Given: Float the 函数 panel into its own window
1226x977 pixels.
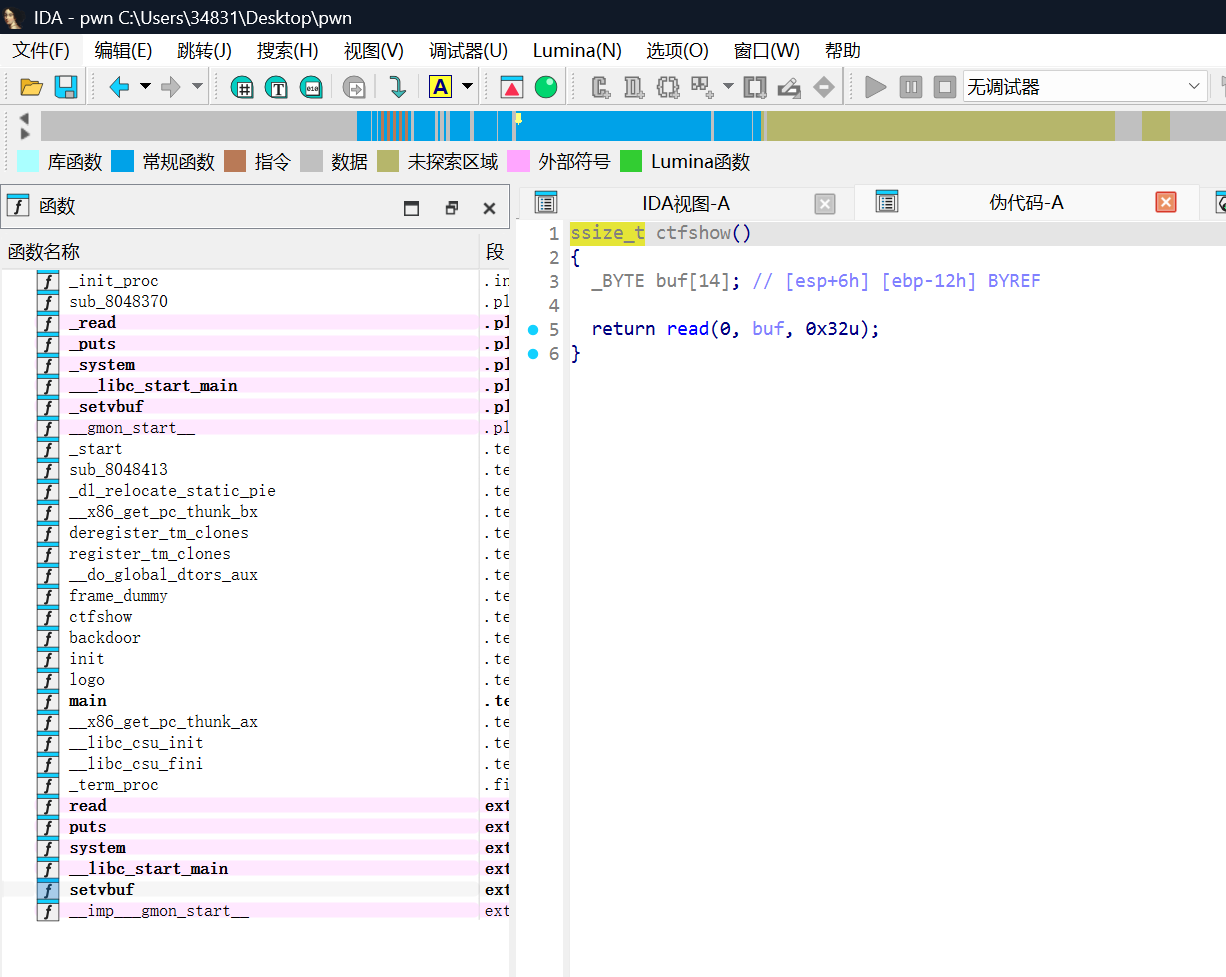Looking at the screenshot, I should [x=451, y=208].
